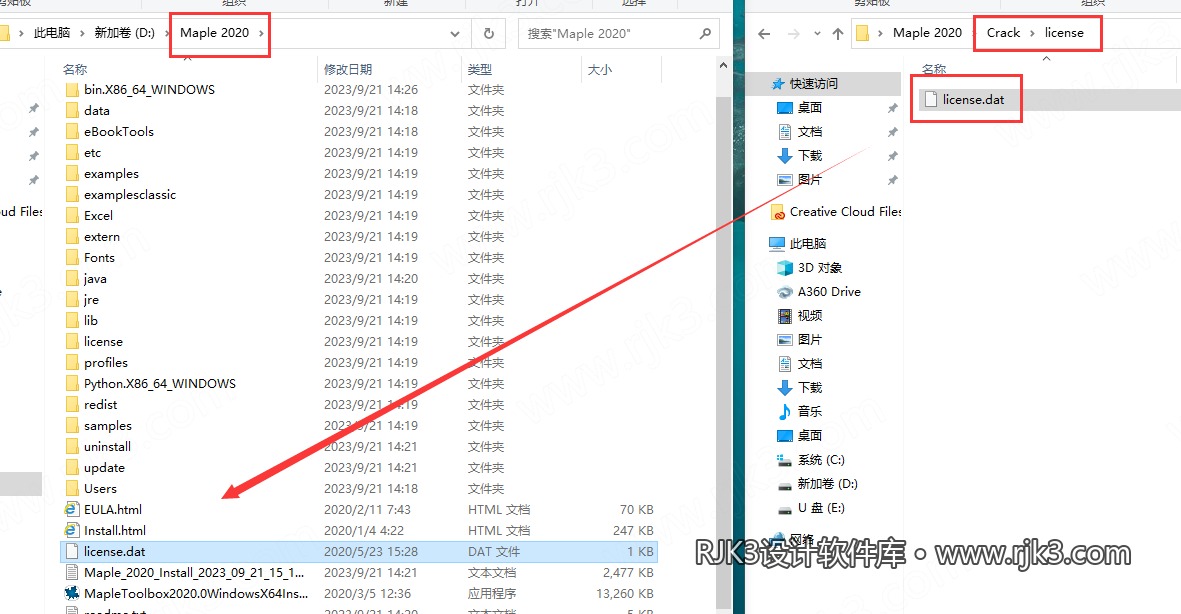The image size is (1181, 614).
Task: Select the jre folder
Action: click(x=91, y=300)
